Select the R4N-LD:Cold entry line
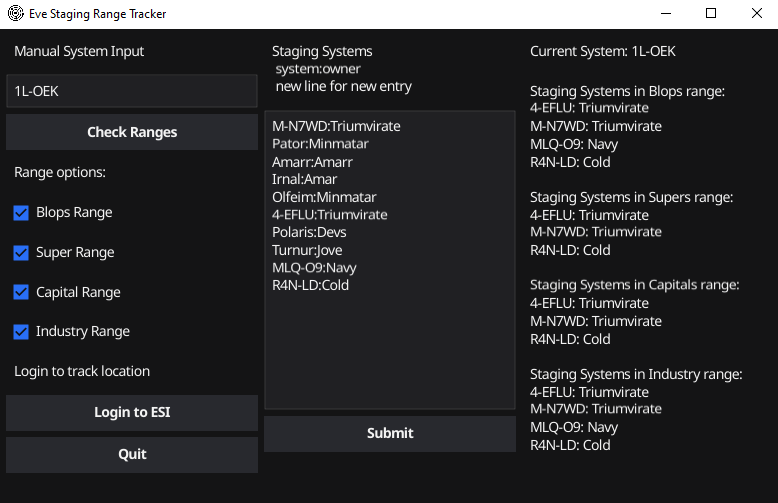Screen dimensions: 778x503 tap(310, 285)
